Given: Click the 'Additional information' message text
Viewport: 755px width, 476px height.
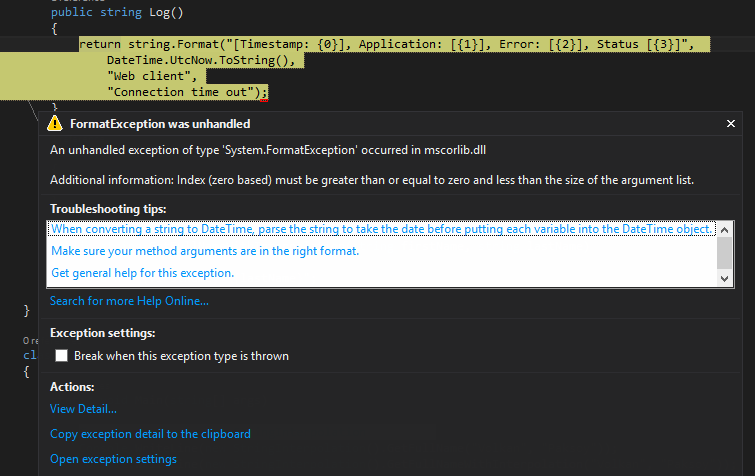Looking at the screenshot, I should coord(372,180).
